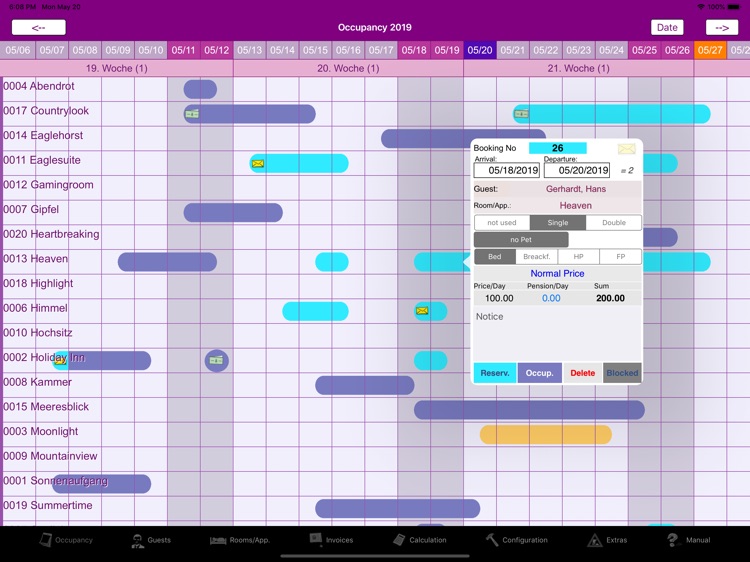Select 'not used' occupancy option
Image resolution: width=750 pixels, height=562 pixels.
point(502,222)
